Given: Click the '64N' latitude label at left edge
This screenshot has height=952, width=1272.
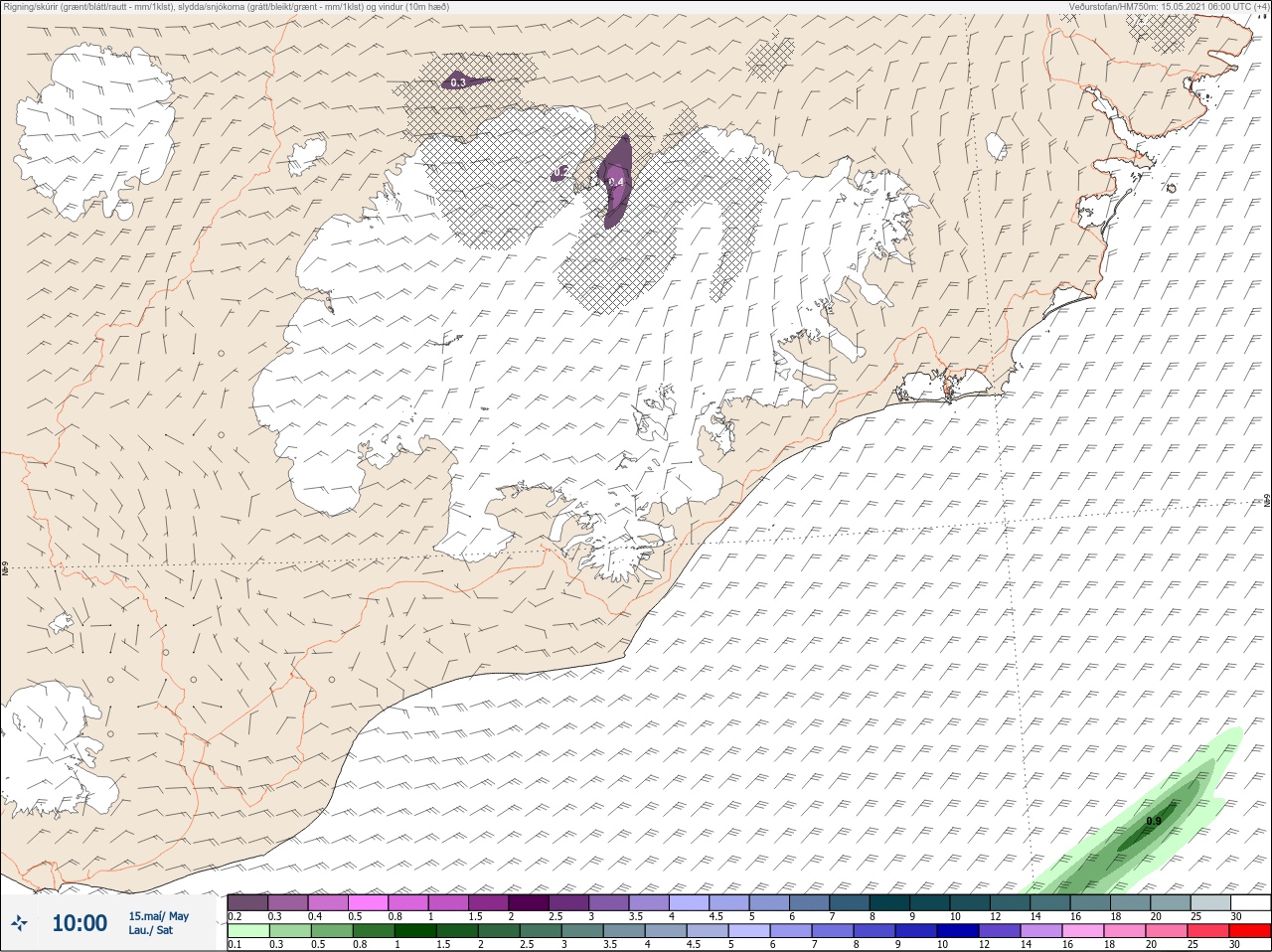Looking at the screenshot, I should tap(5, 569).
